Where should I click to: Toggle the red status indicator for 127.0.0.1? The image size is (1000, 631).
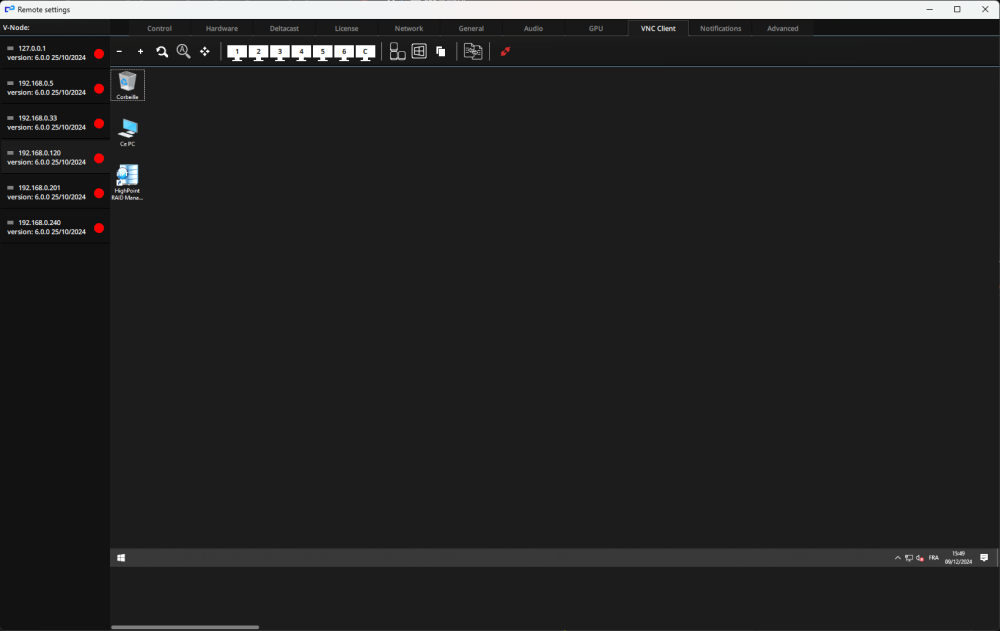tap(97, 52)
